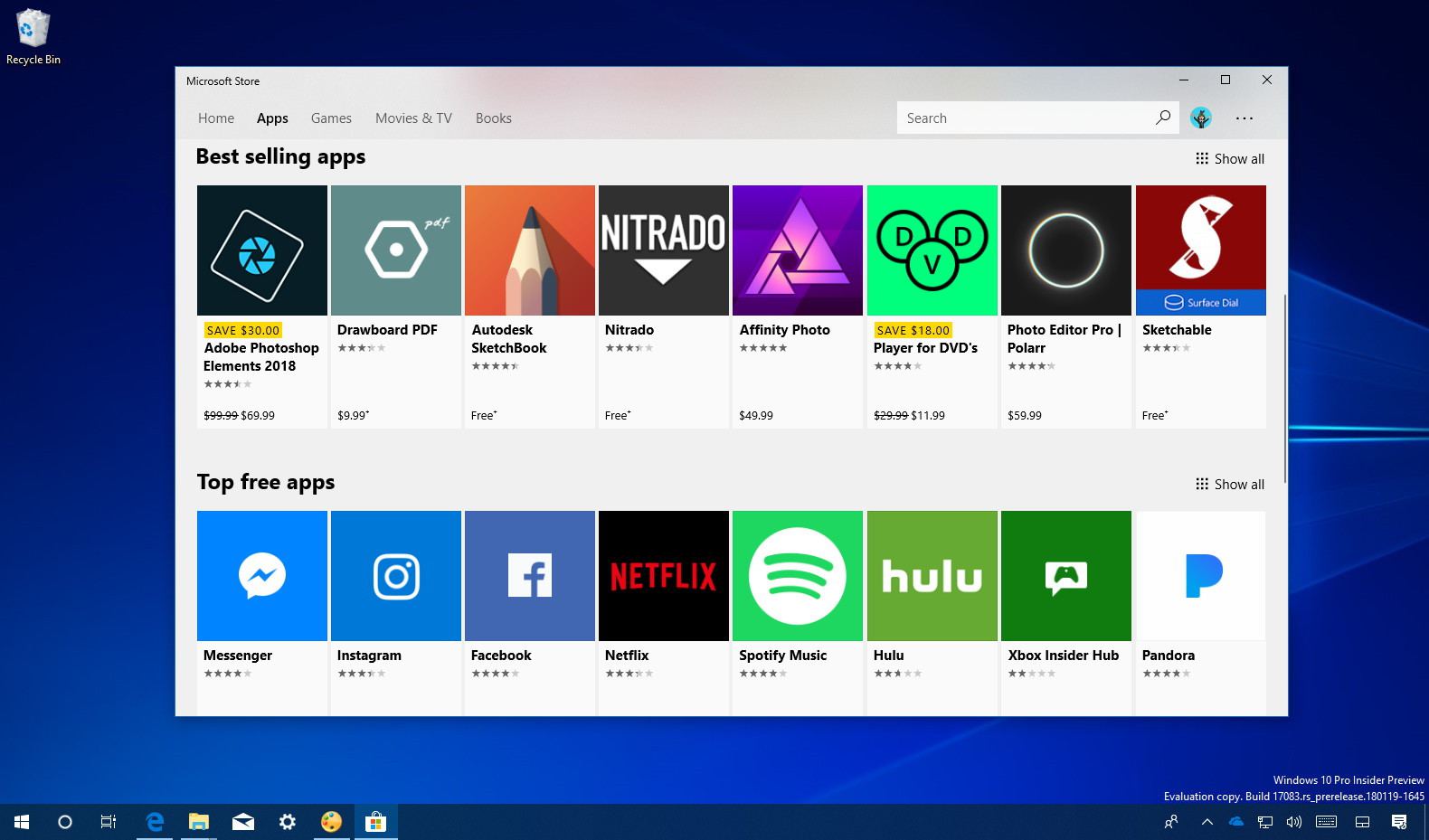Open Microsoft Edge from the taskbar

pos(155,822)
